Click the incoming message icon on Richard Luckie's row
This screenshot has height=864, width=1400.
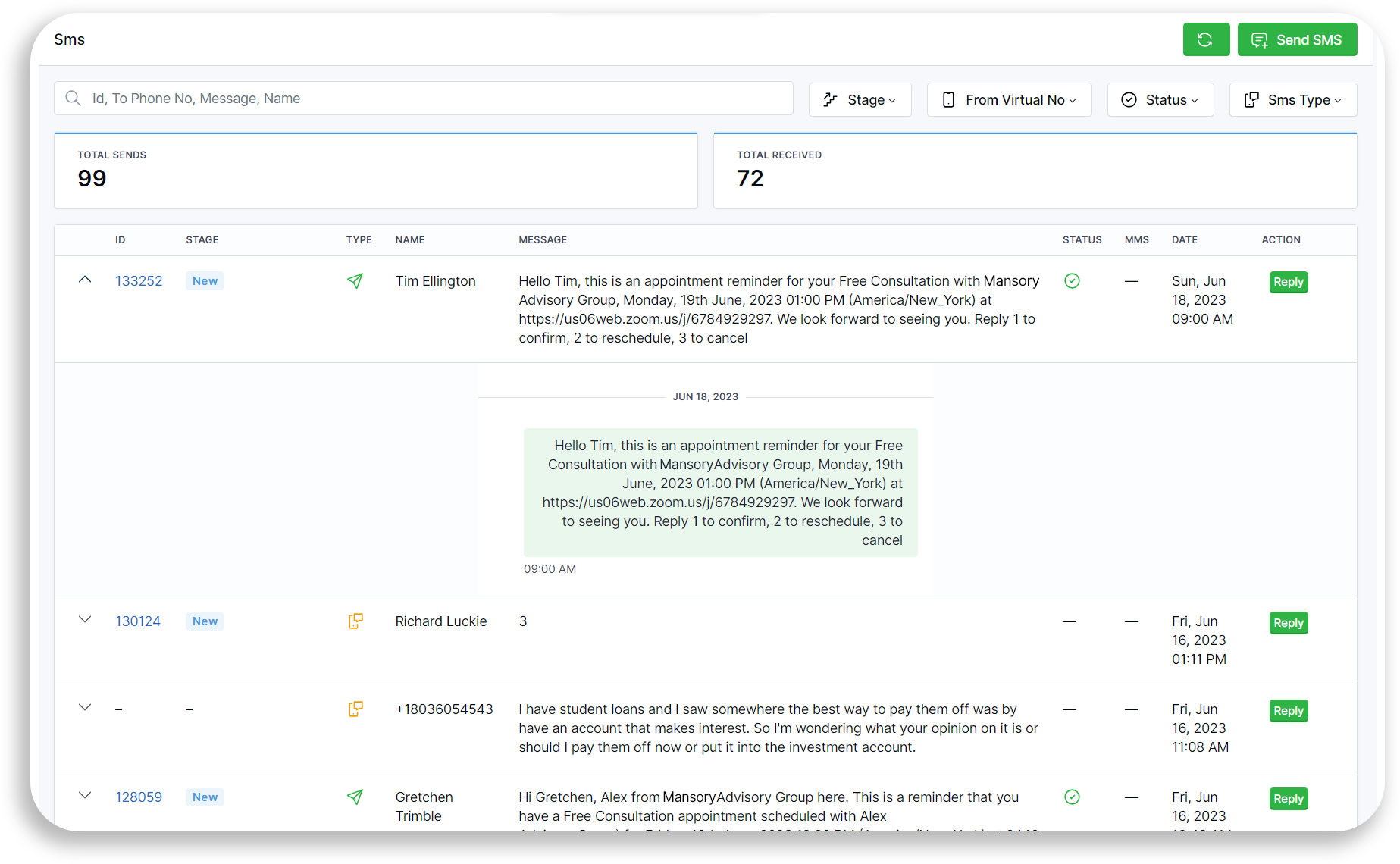point(355,621)
